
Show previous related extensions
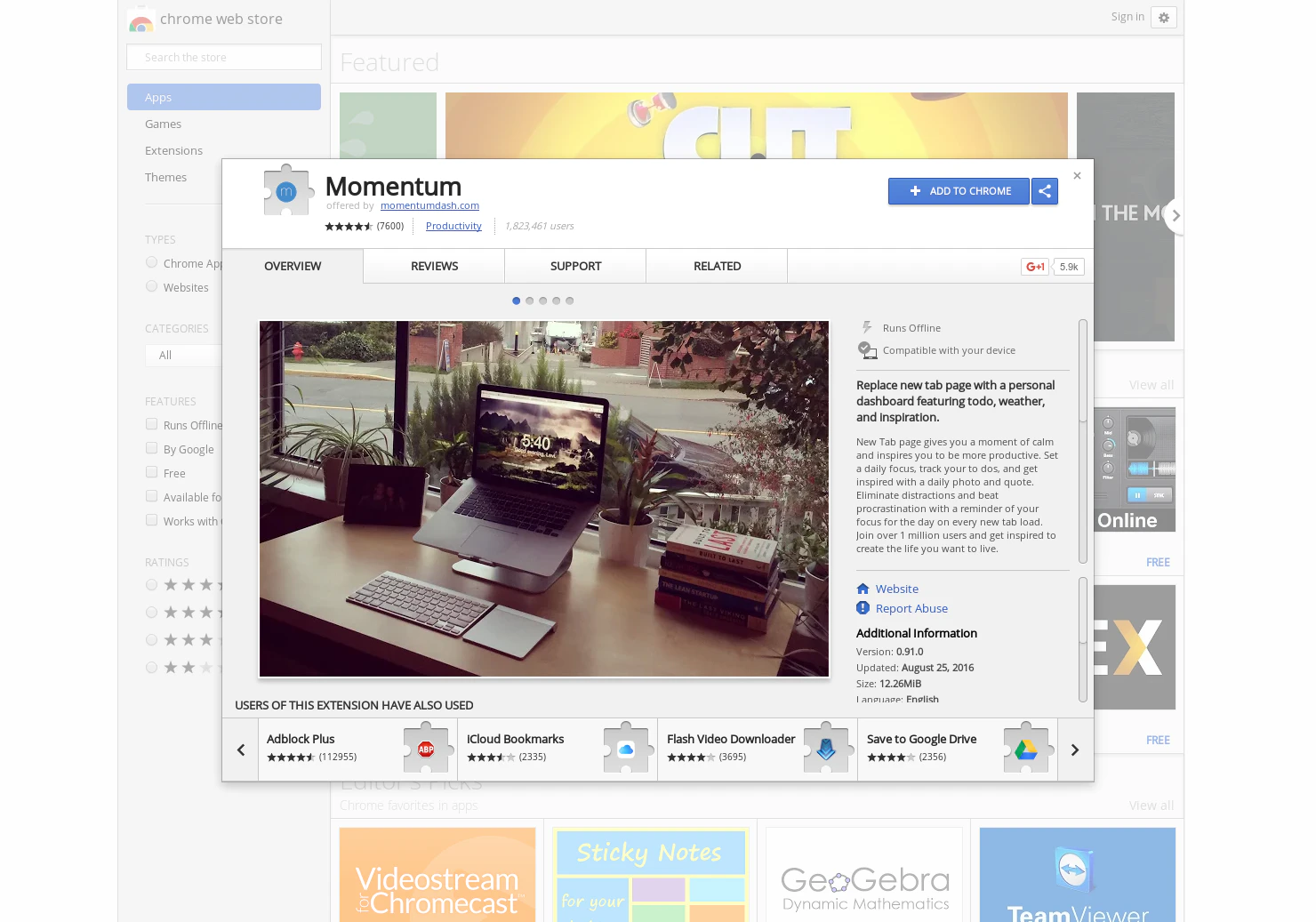pyautogui.click(x=240, y=750)
